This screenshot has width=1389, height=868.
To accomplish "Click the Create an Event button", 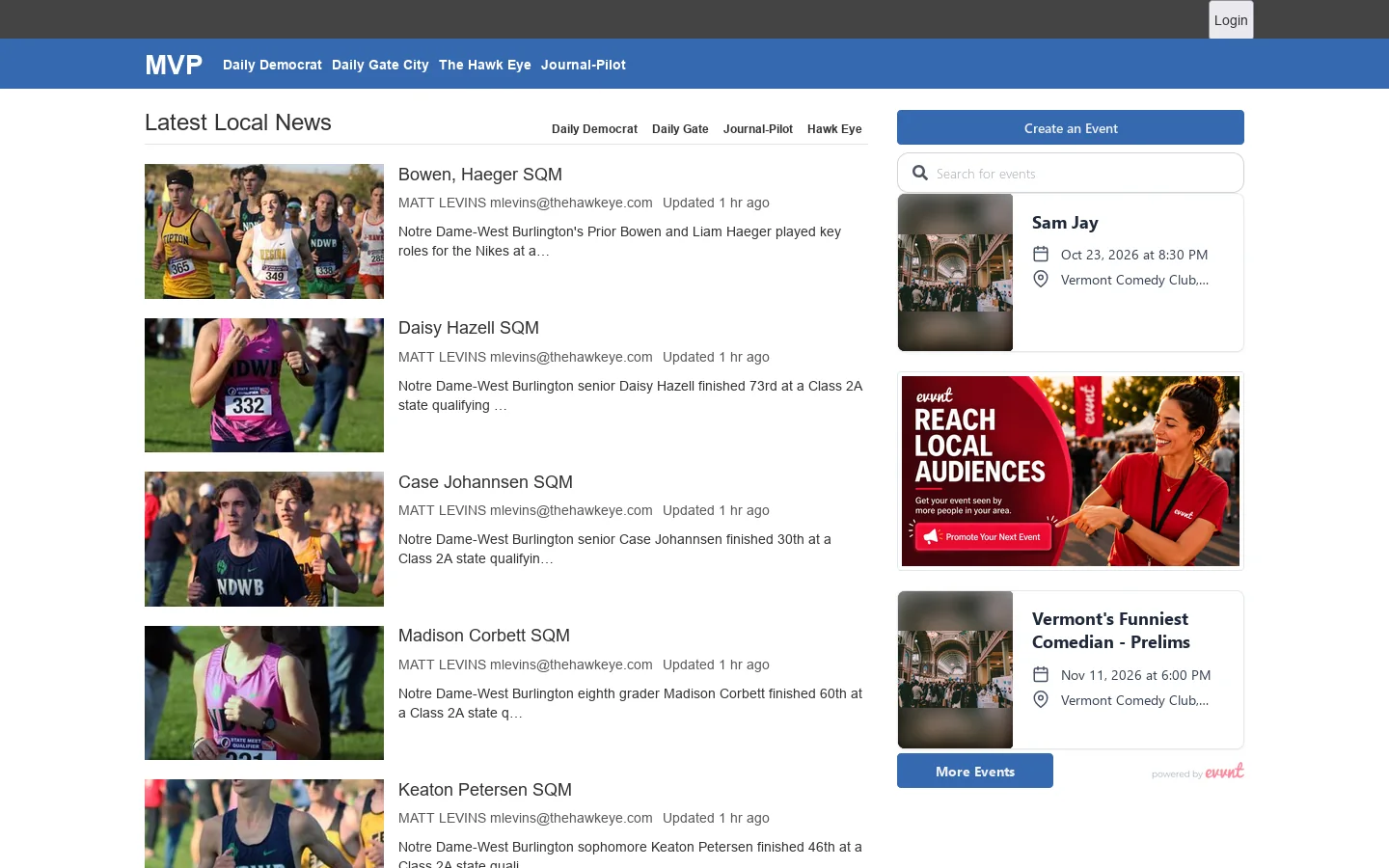I will (x=1071, y=127).
